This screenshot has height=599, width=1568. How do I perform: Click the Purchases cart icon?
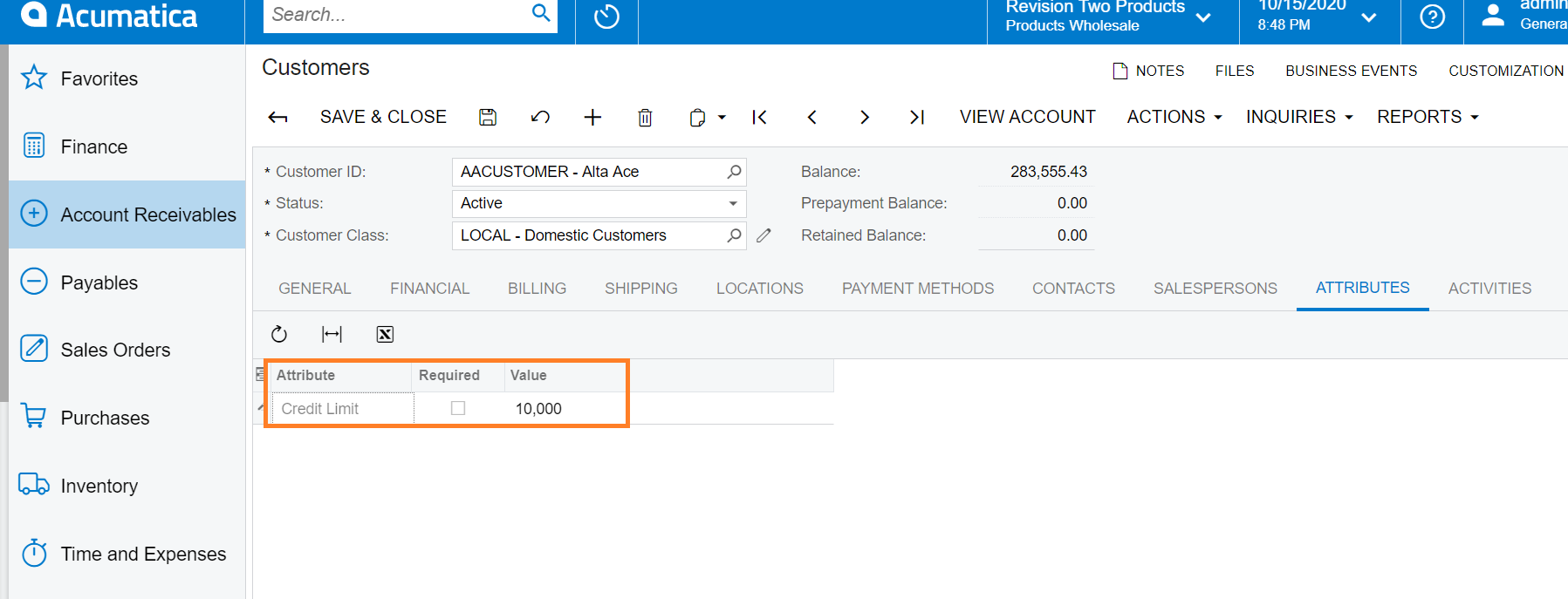(34, 417)
